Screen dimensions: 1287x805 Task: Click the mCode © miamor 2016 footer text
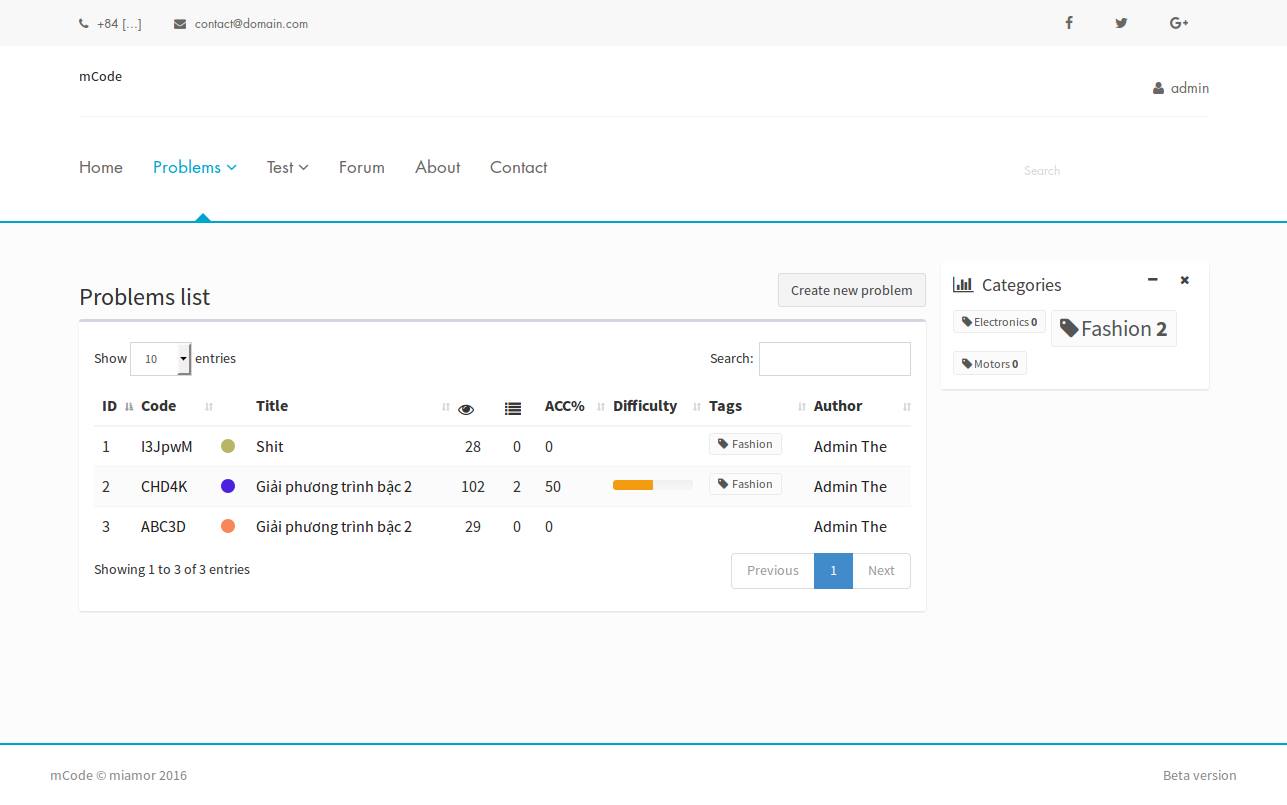118,775
